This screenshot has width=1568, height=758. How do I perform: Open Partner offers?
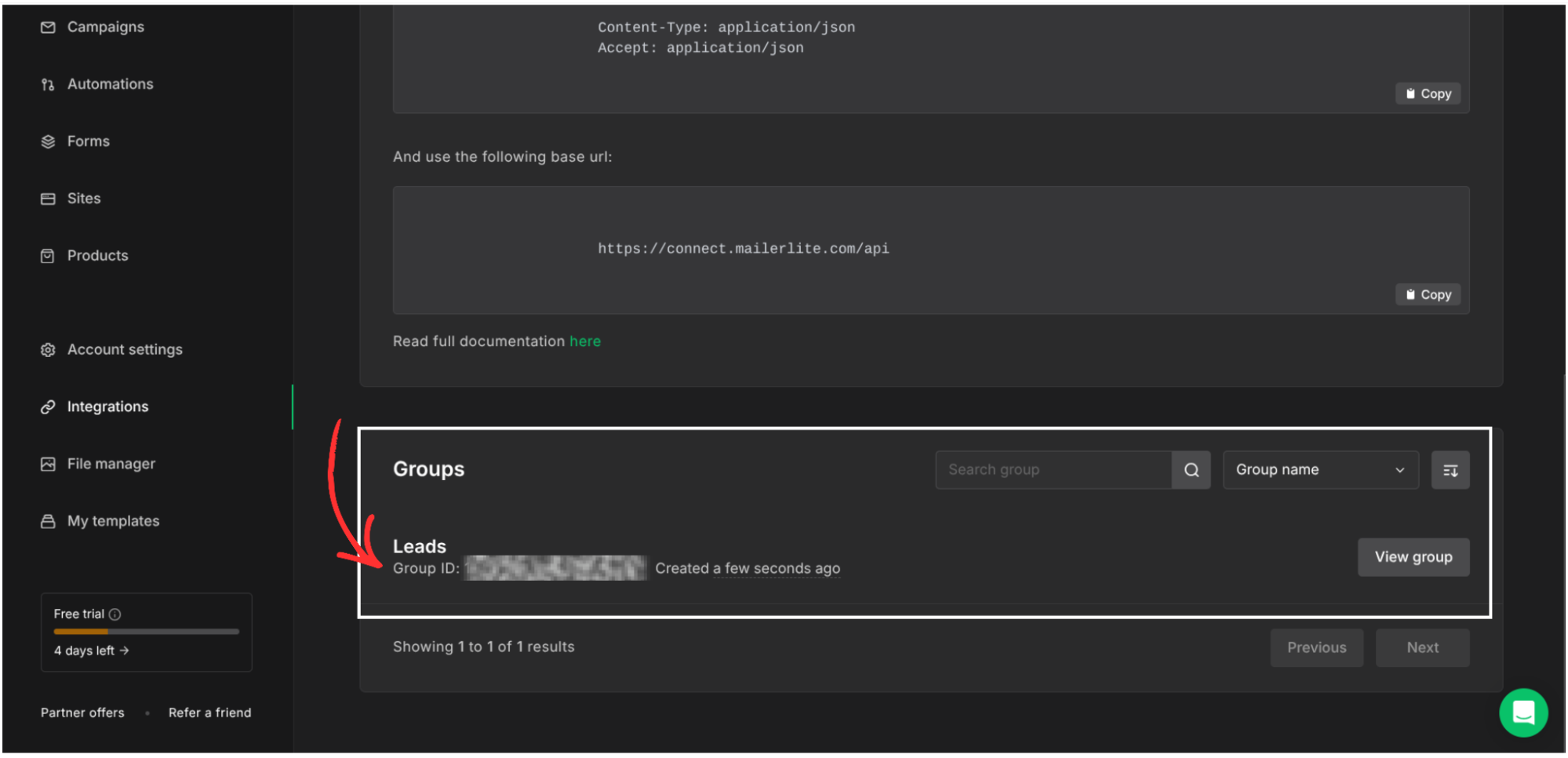82,712
